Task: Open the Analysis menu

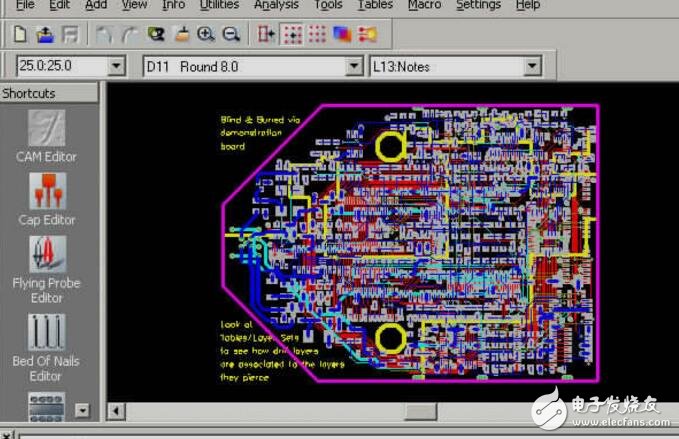Action: pos(276,5)
